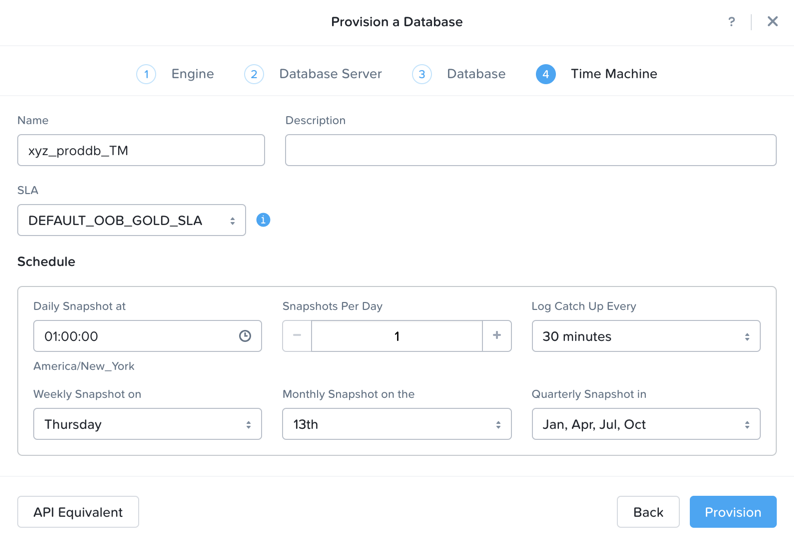Click the Name label

pyautogui.click(x=33, y=121)
